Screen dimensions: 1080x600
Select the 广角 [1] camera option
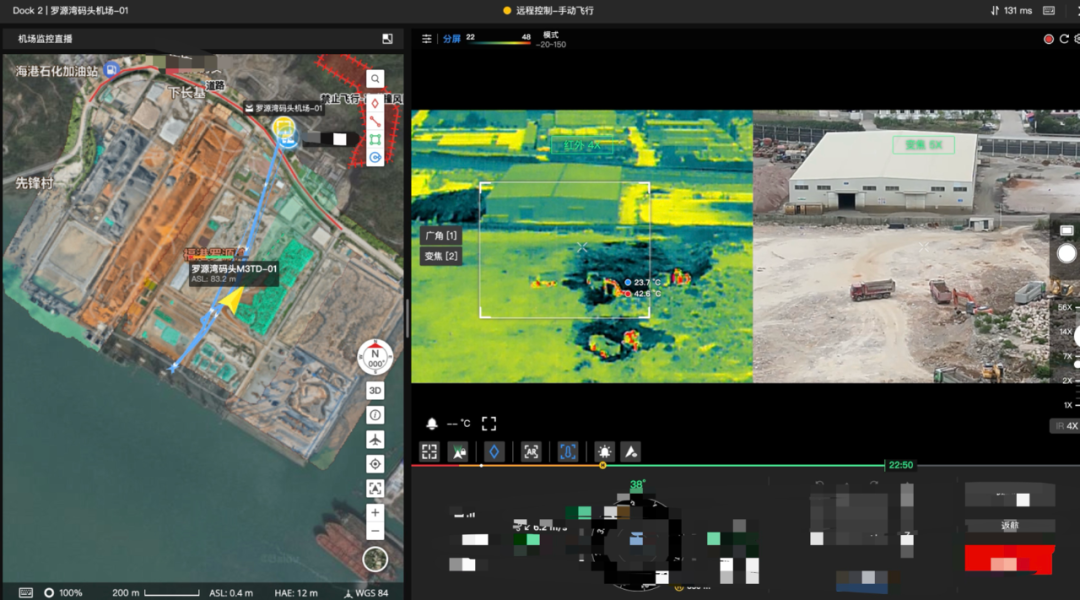click(x=441, y=236)
